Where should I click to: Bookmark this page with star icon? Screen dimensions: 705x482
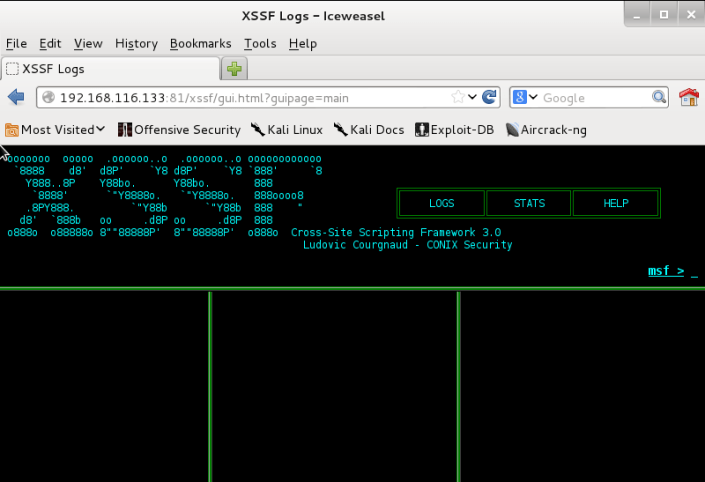[x=457, y=97]
